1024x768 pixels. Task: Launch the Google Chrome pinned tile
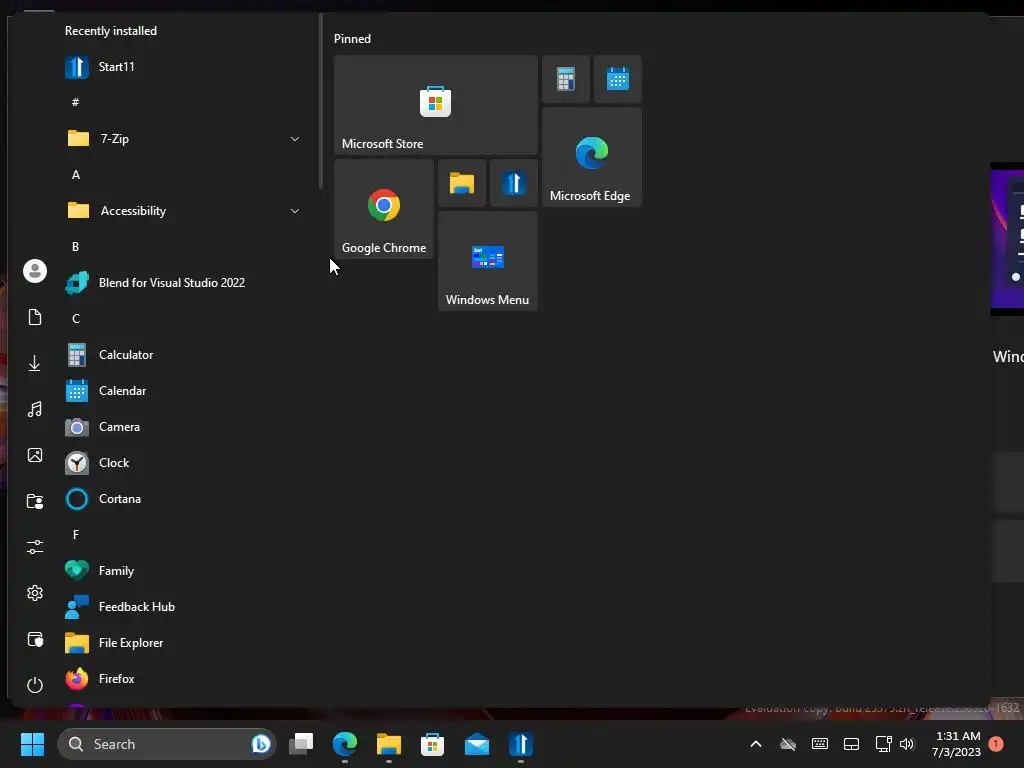[x=384, y=209]
